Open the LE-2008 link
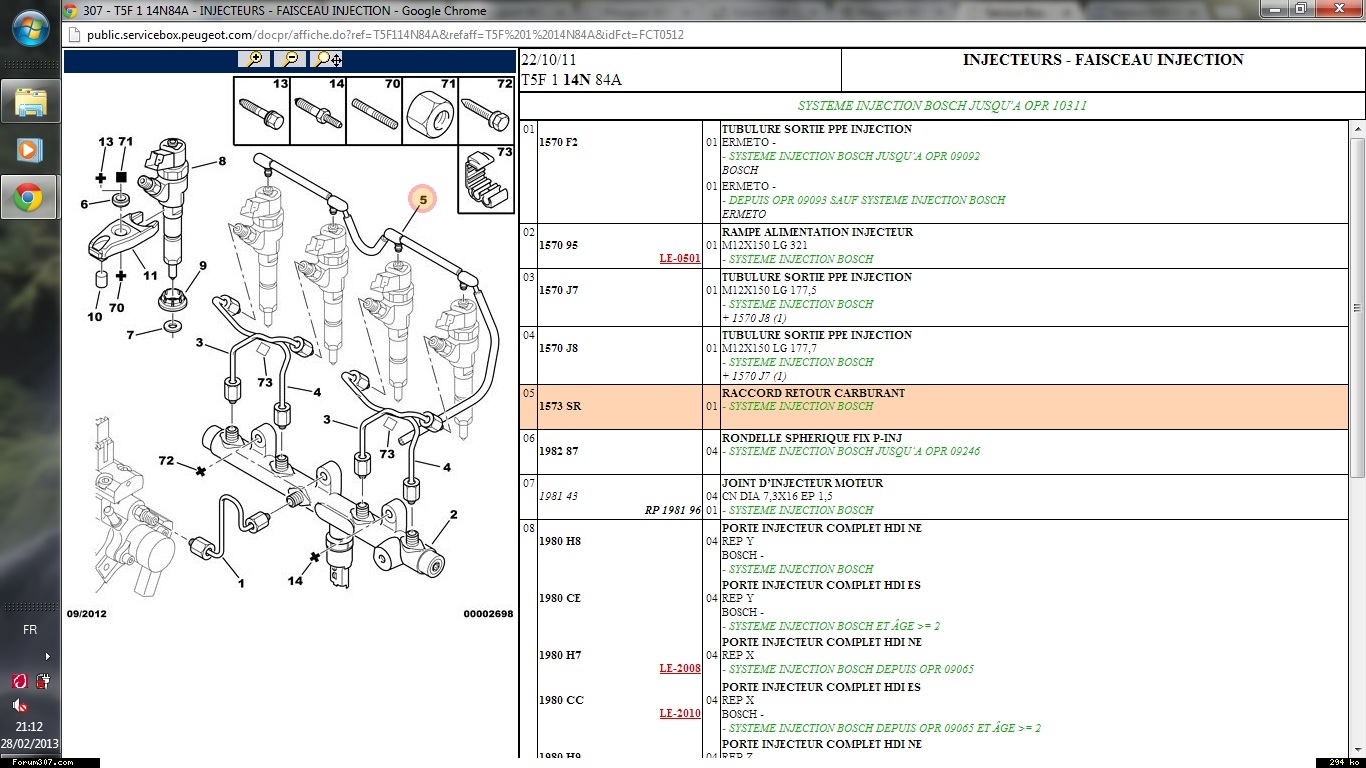Viewport: 1366px width, 768px height. coord(680,668)
